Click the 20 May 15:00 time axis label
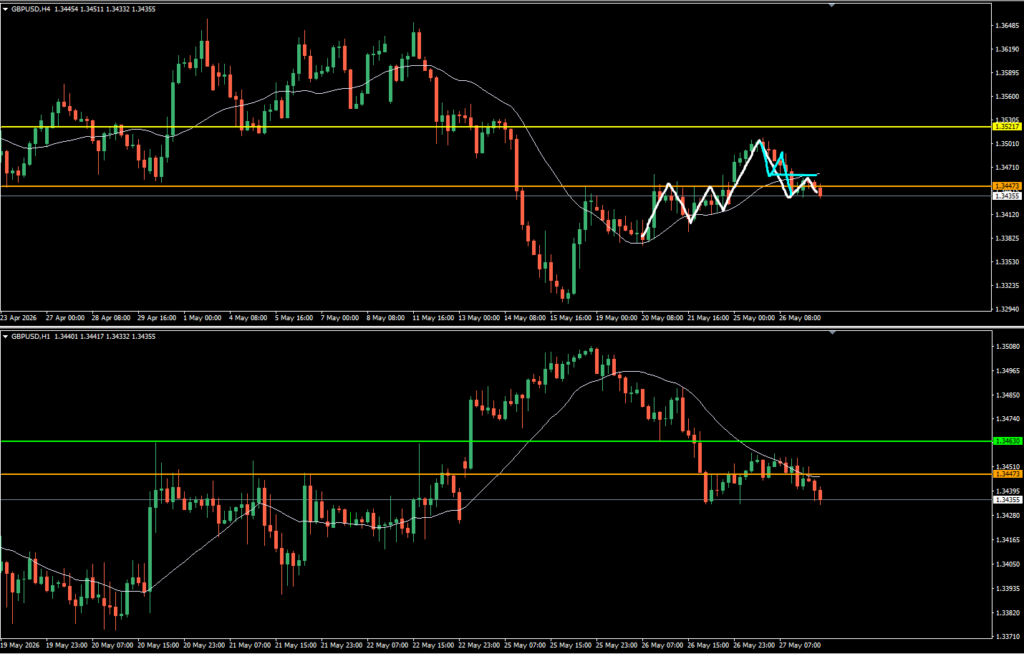This screenshot has width=1024, height=654. coord(159,646)
